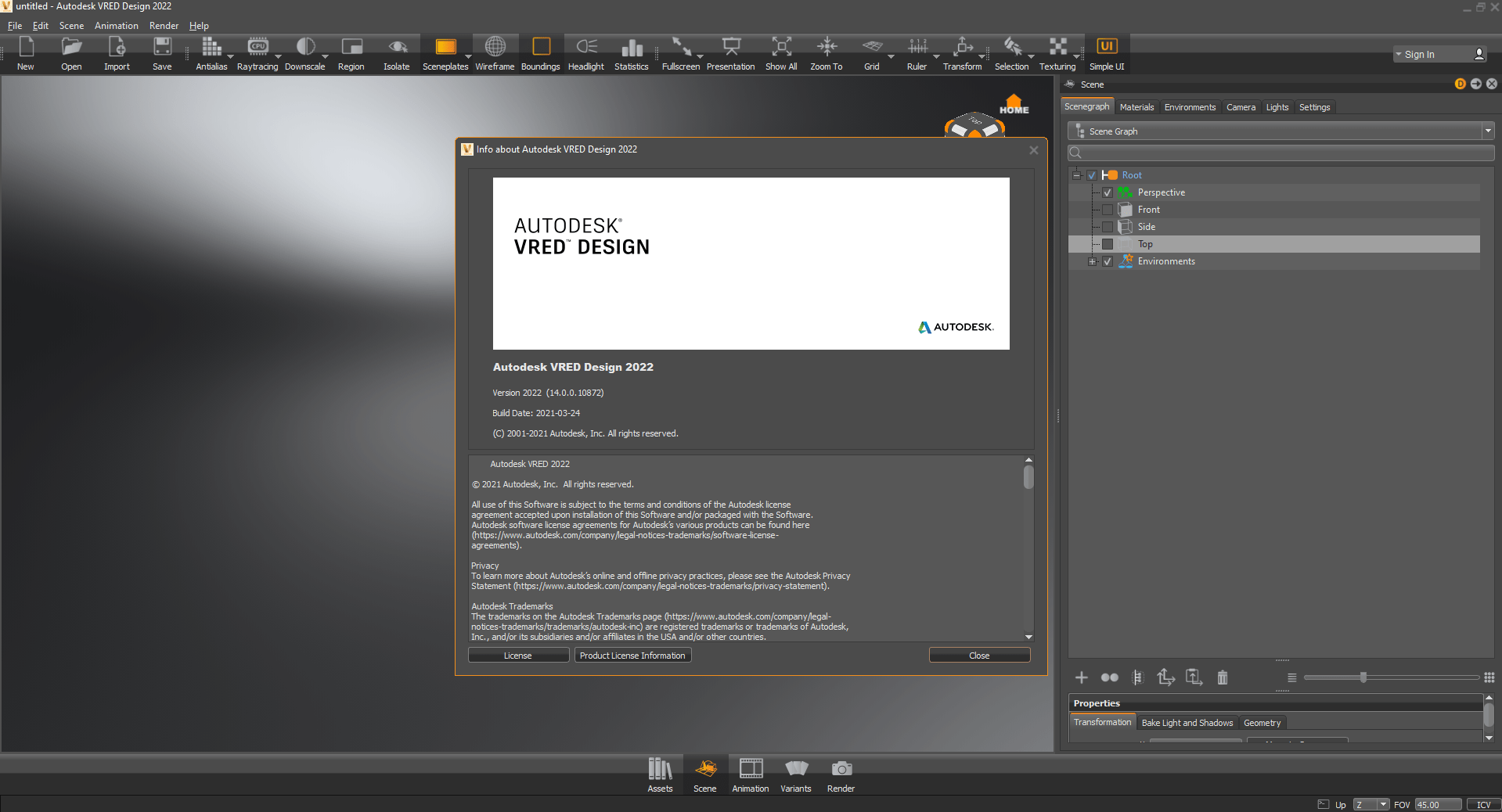Switch to the Materials tab
The height and width of the screenshot is (812, 1502).
pos(1136,107)
